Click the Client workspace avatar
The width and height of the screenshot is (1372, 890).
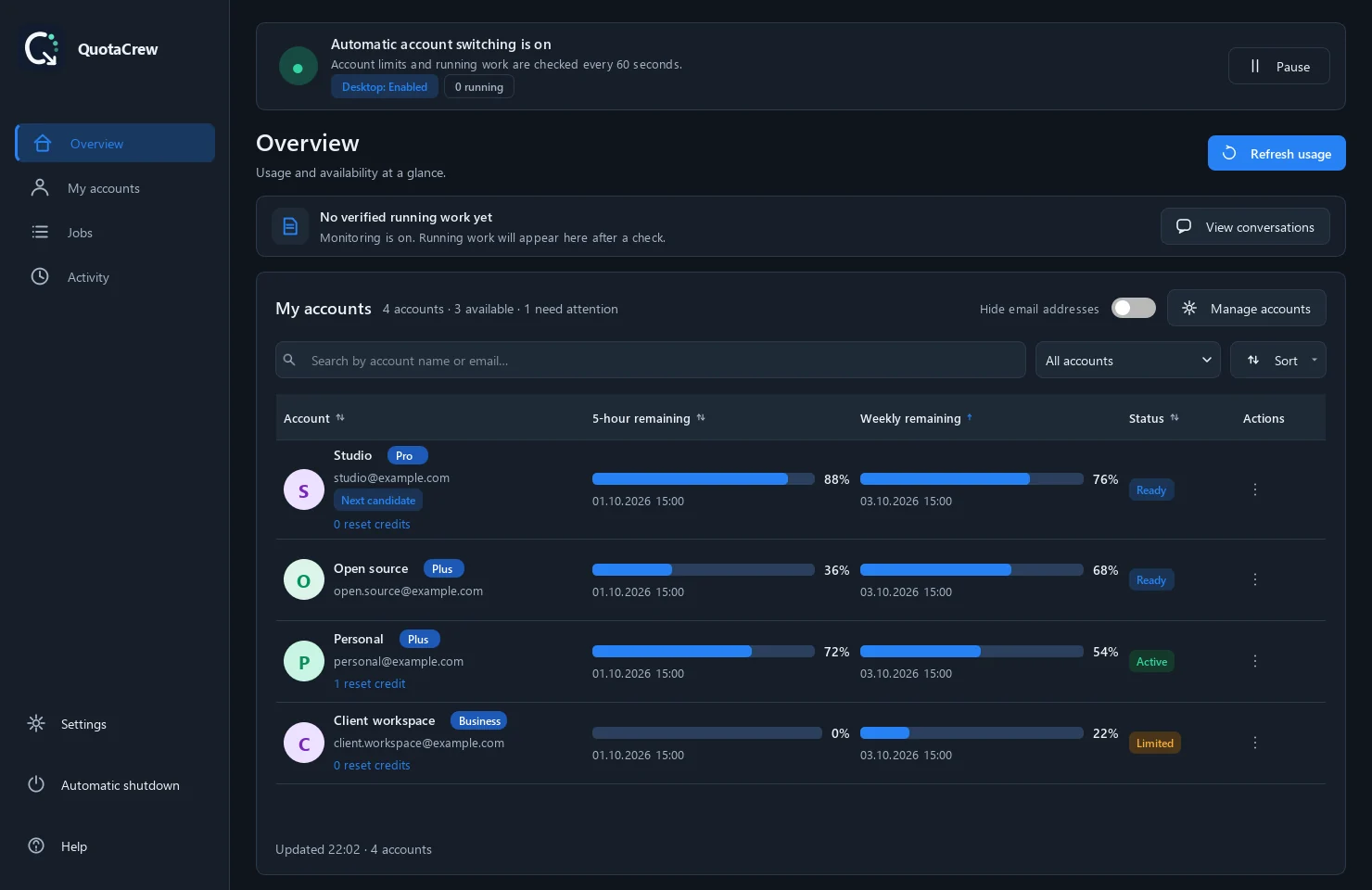303,743
